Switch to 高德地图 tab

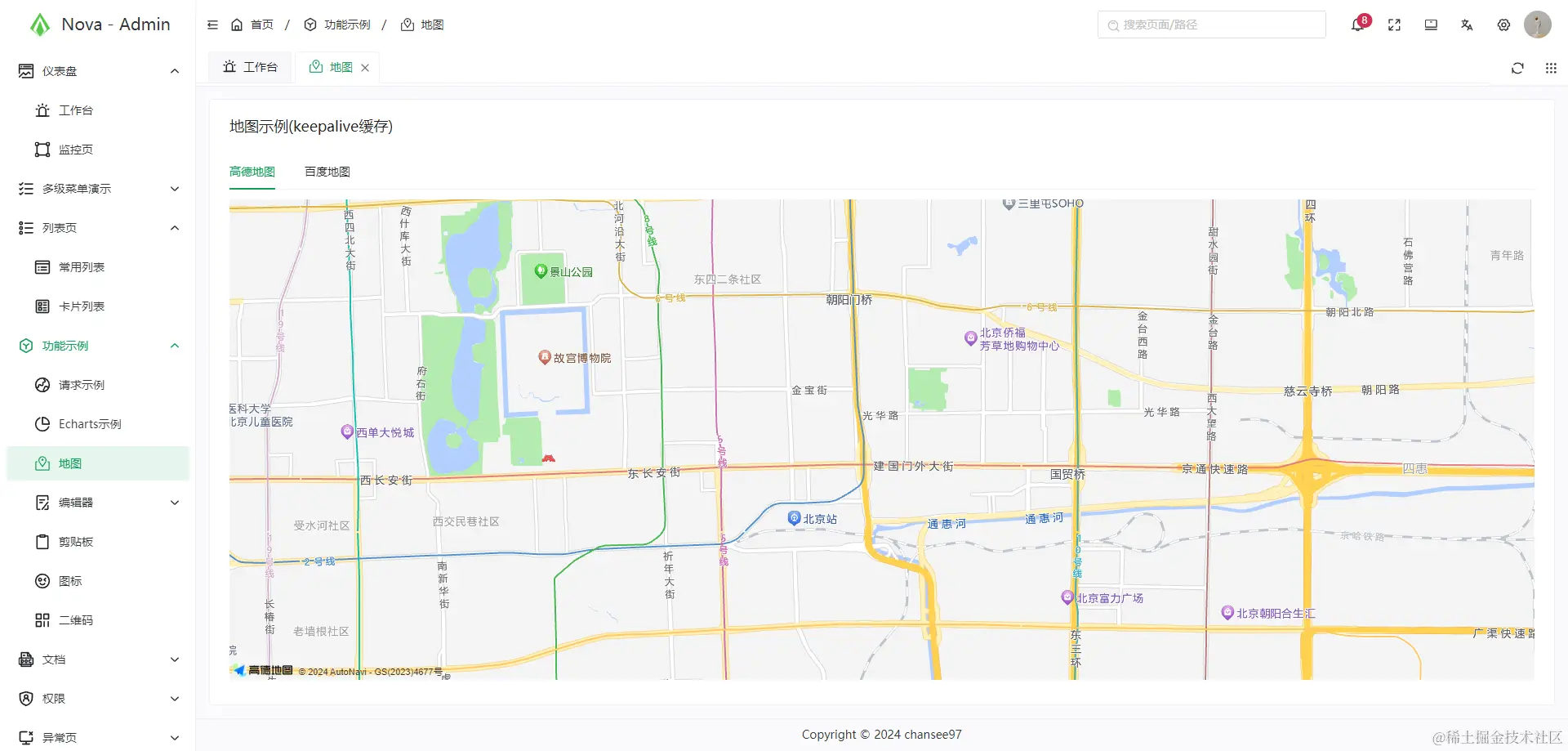(x=252, y=172)
